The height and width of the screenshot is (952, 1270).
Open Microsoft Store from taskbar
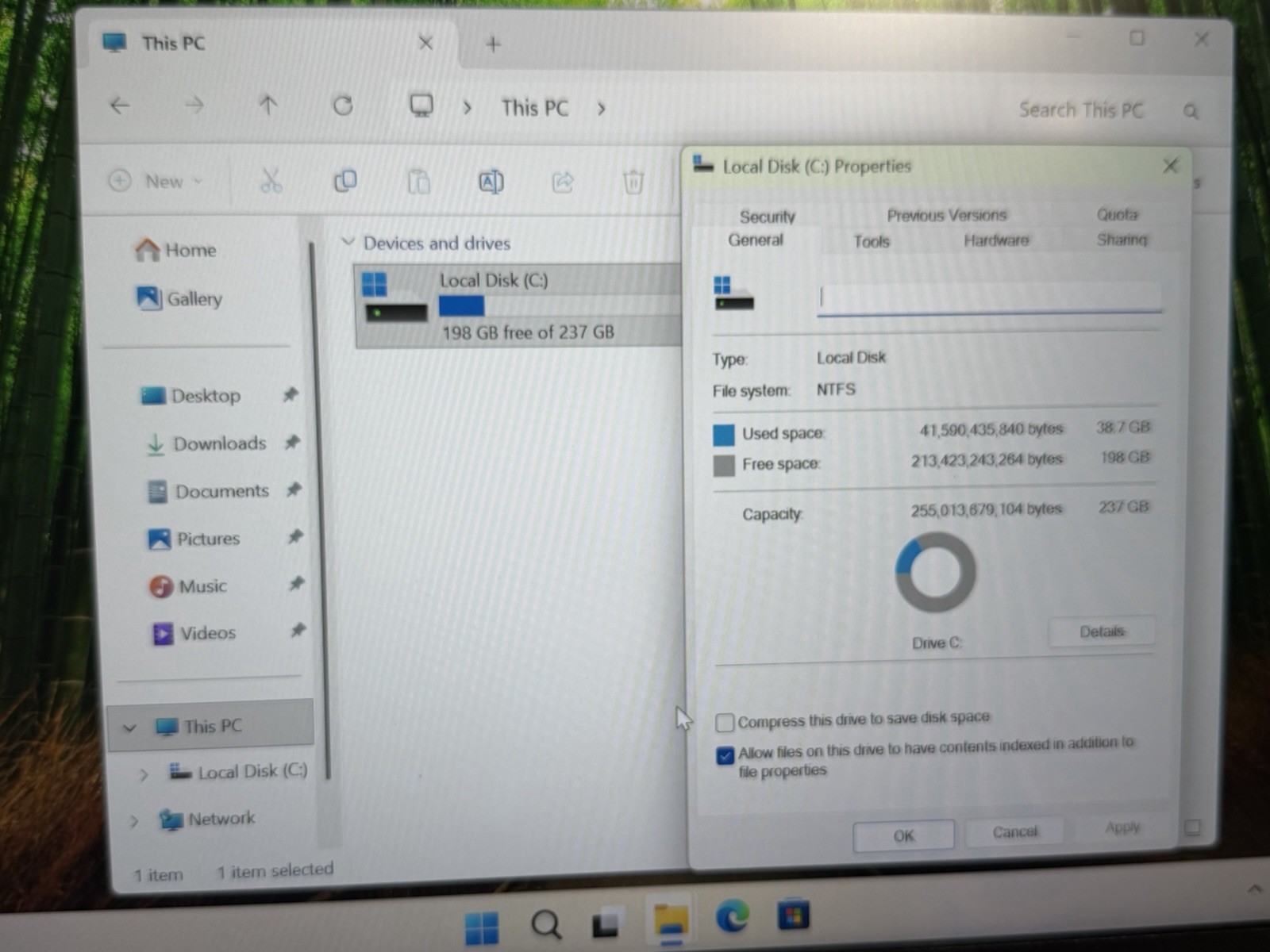click(793, 915)
